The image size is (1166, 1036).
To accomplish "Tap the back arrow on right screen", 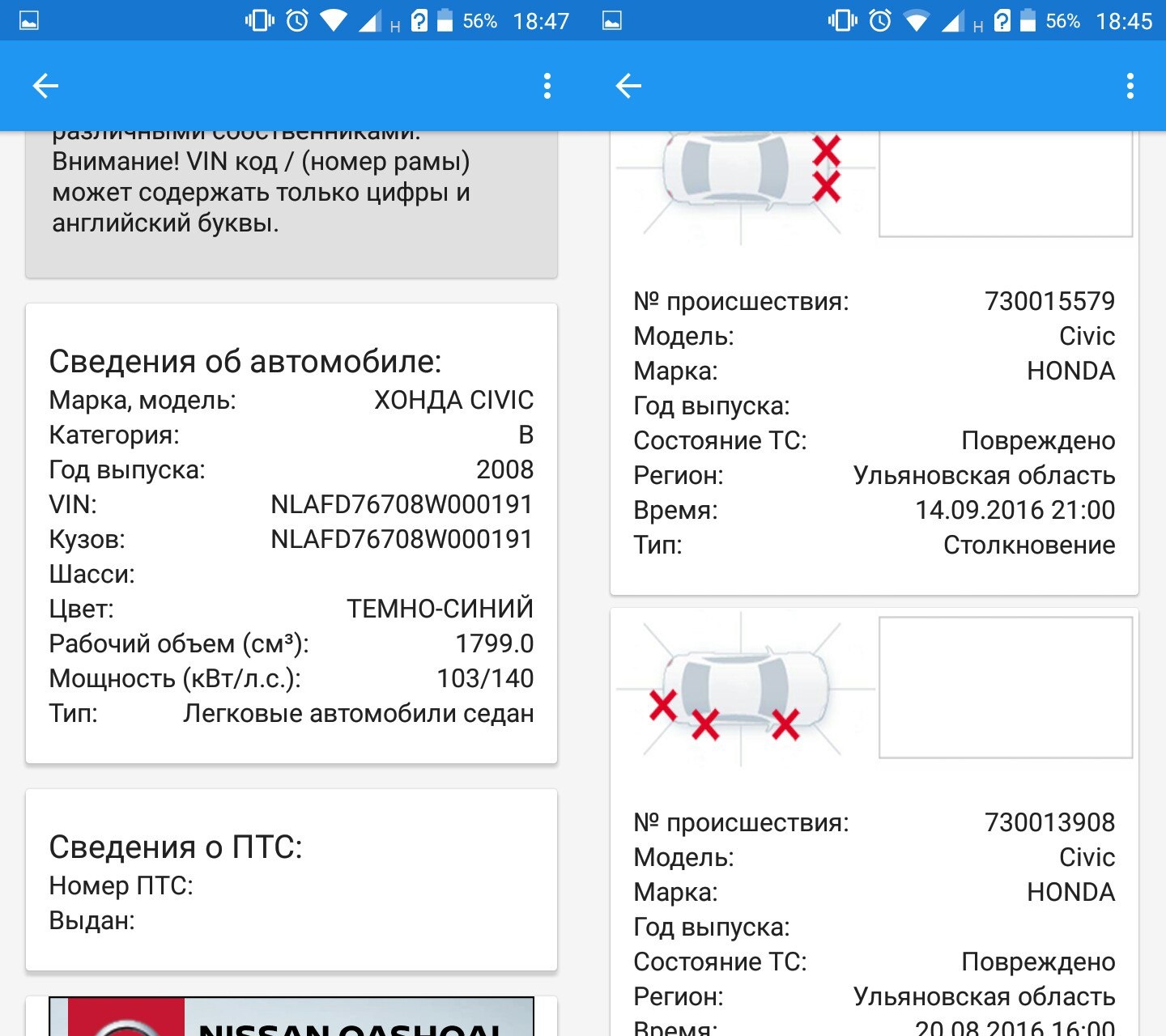I will [628, 86].
